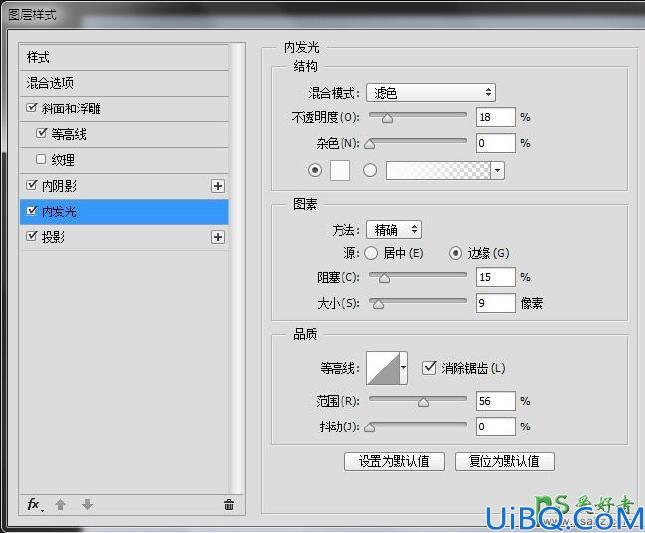Click the 杂色 value field showing 0
645x533 pixels.
click(x=496, y=143)
